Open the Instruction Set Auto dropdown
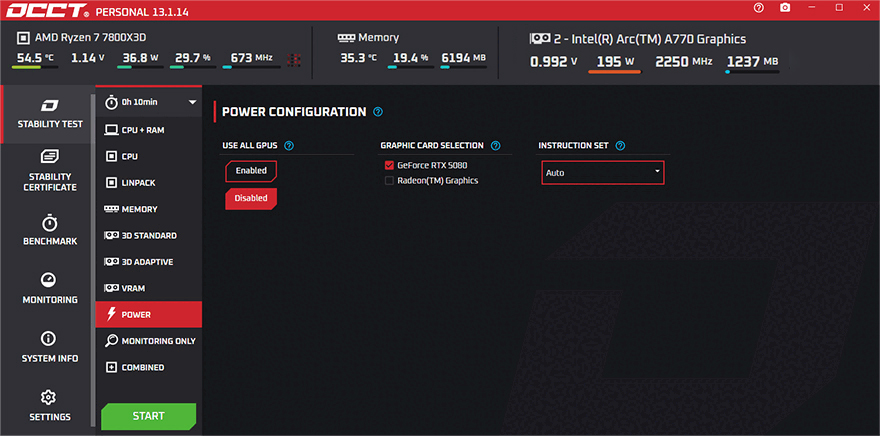880x436 pixels. 603,173
